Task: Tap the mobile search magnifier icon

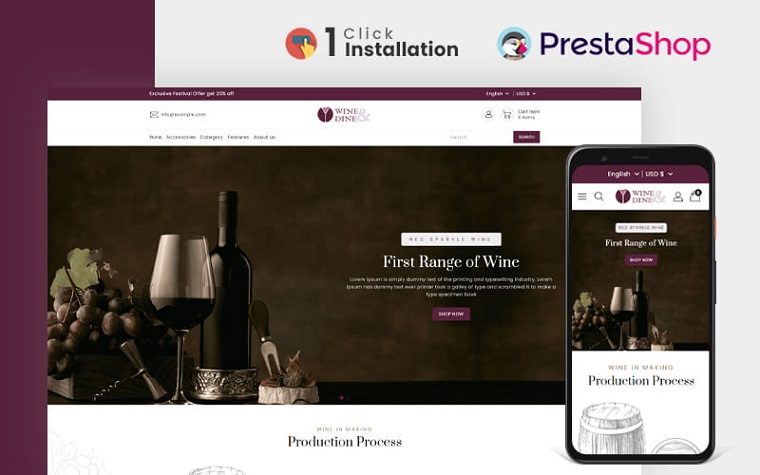Action: click(x=599, y=196)
